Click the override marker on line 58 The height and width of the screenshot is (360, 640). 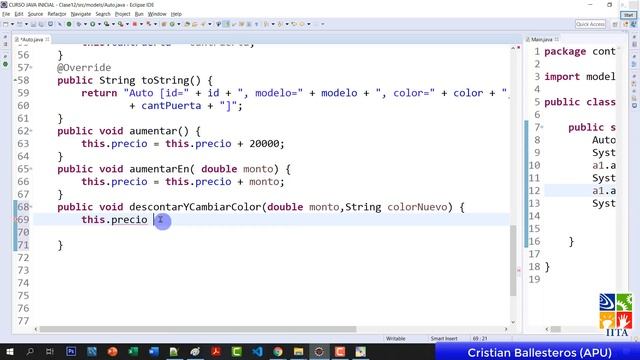(16, 80)
